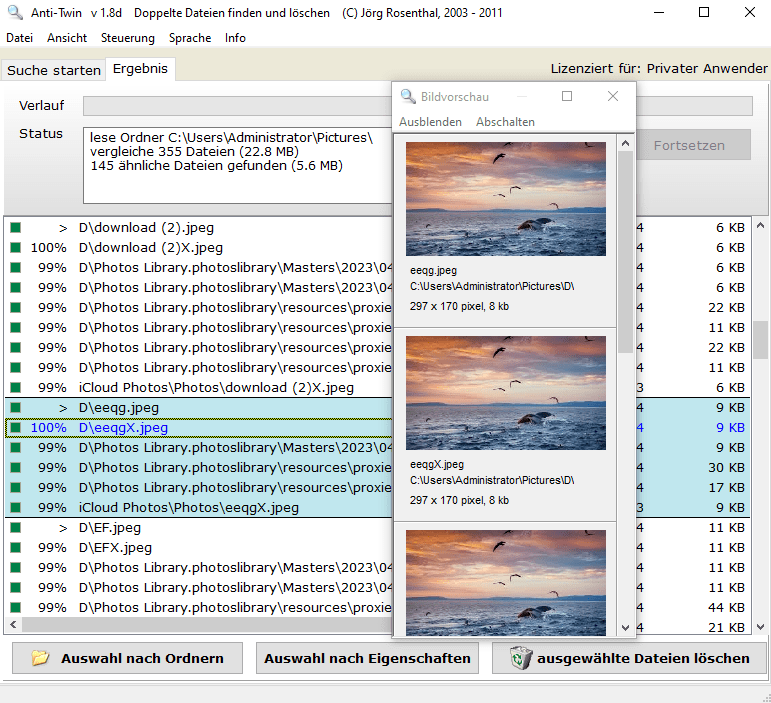
Task: Click the eeqgX.jpeg preview thumbnail
Action: (x=505, y=393)
